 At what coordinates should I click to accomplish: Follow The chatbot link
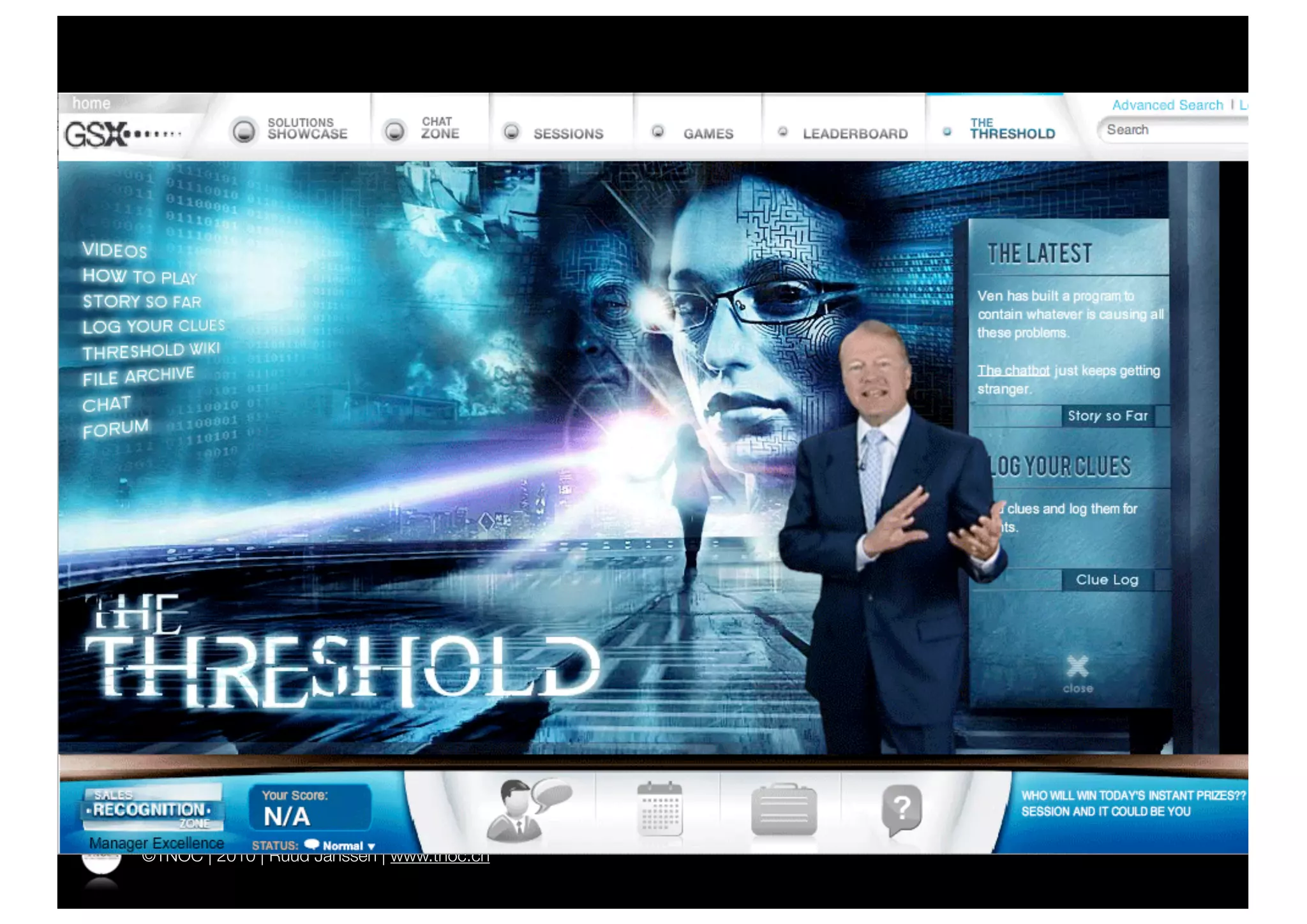pyautogui.click(x=1013, y=370)
